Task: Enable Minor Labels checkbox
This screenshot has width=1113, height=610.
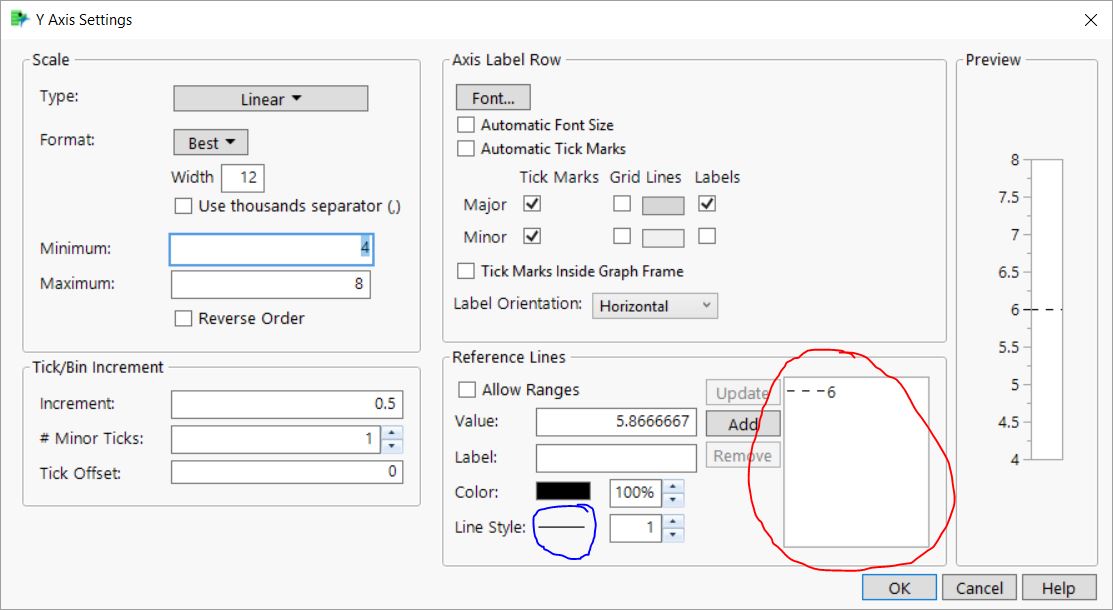Action: pos(707,236)
